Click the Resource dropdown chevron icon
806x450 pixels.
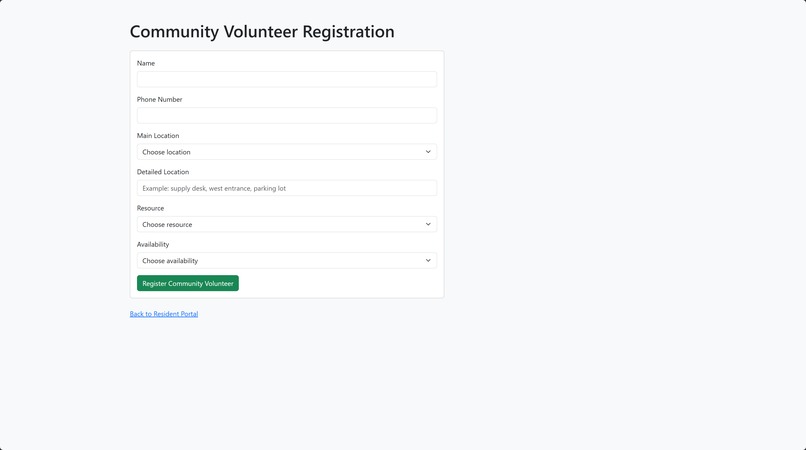428,224
